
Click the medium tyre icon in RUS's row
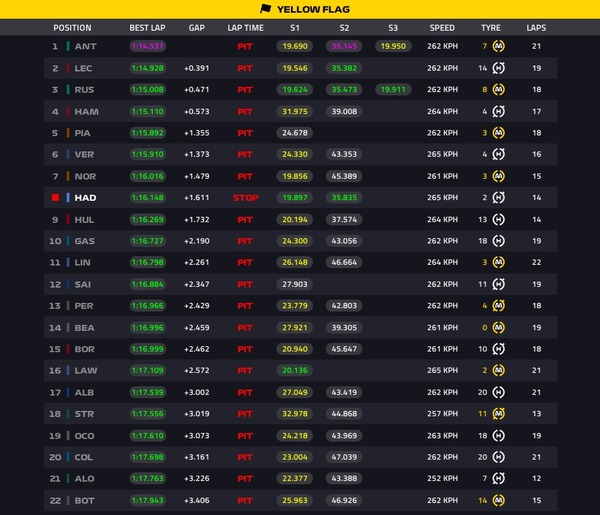498,90
